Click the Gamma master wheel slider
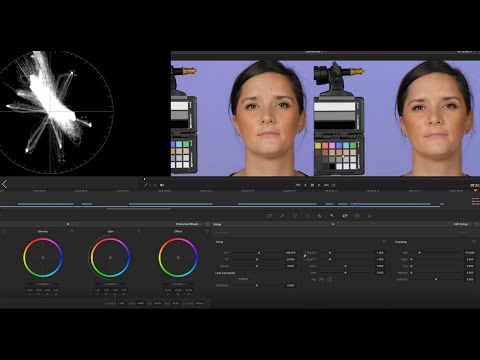 click(x=43, y=284)
